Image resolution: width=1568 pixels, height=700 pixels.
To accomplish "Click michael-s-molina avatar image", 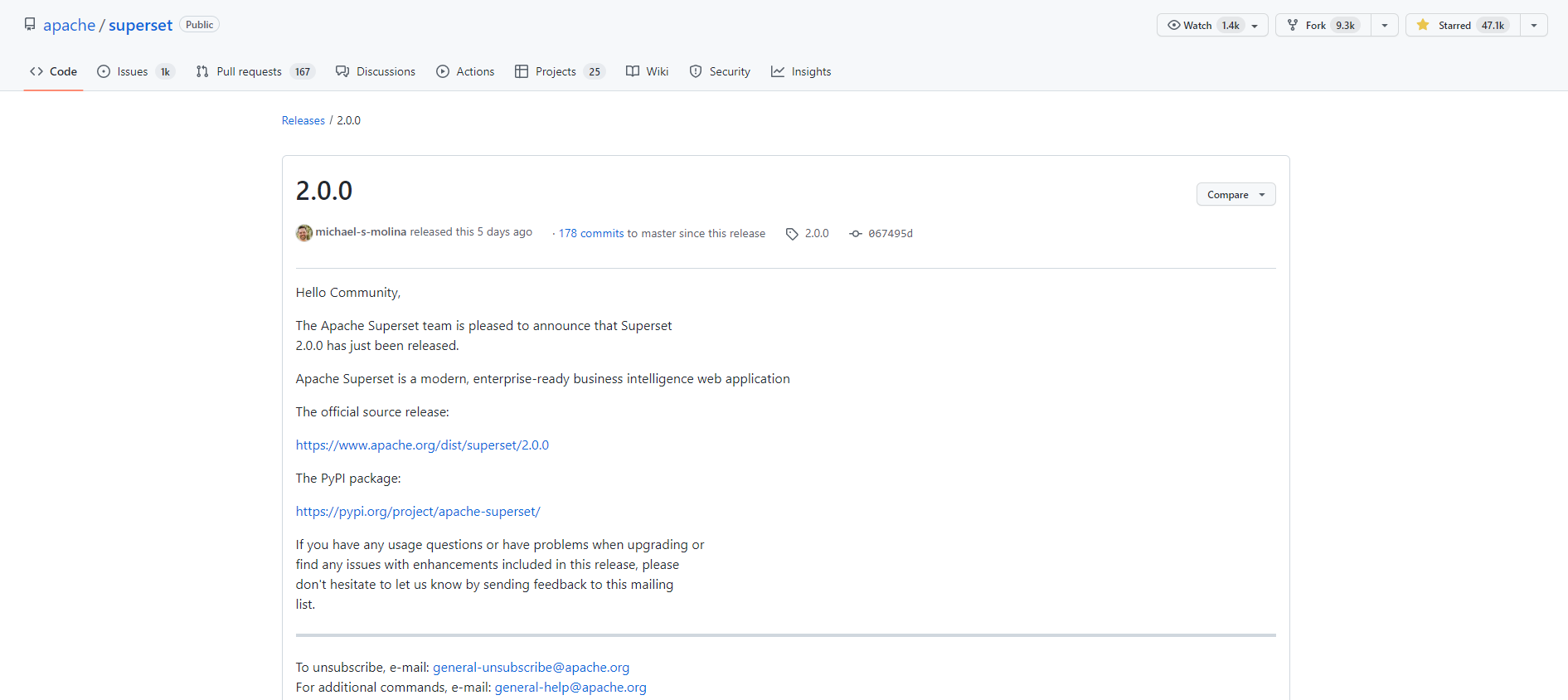I will tap(304, 233).
